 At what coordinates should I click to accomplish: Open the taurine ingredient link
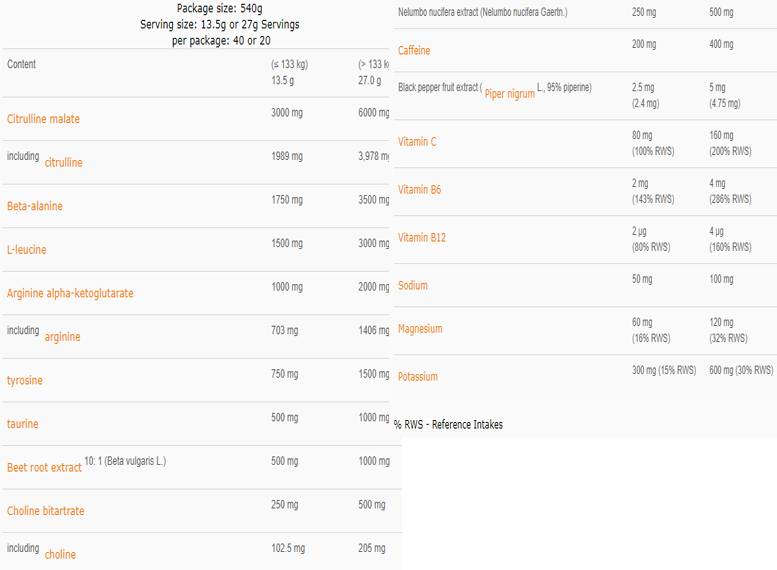[x=23, y=424]
